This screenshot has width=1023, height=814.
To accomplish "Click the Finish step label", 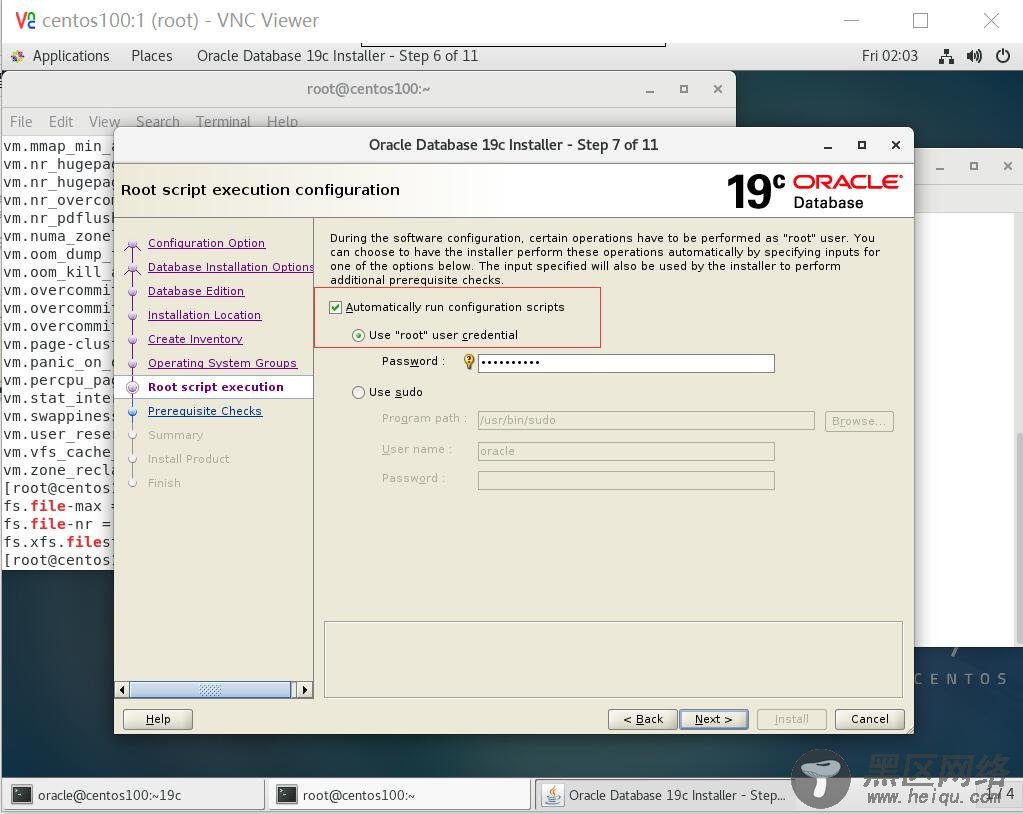I will 164,483.
